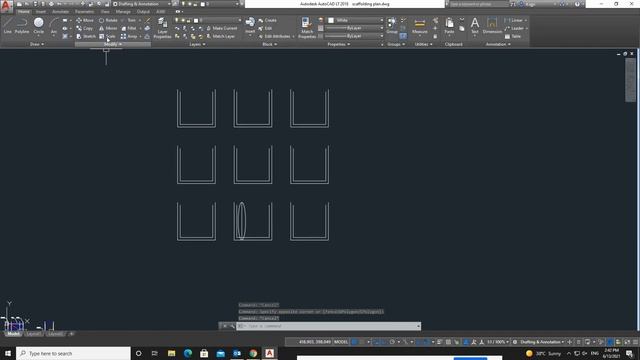The height and width of the screenshot is (360, 640).
Task: Click Make Current layer button
Action: coord(221,28)
